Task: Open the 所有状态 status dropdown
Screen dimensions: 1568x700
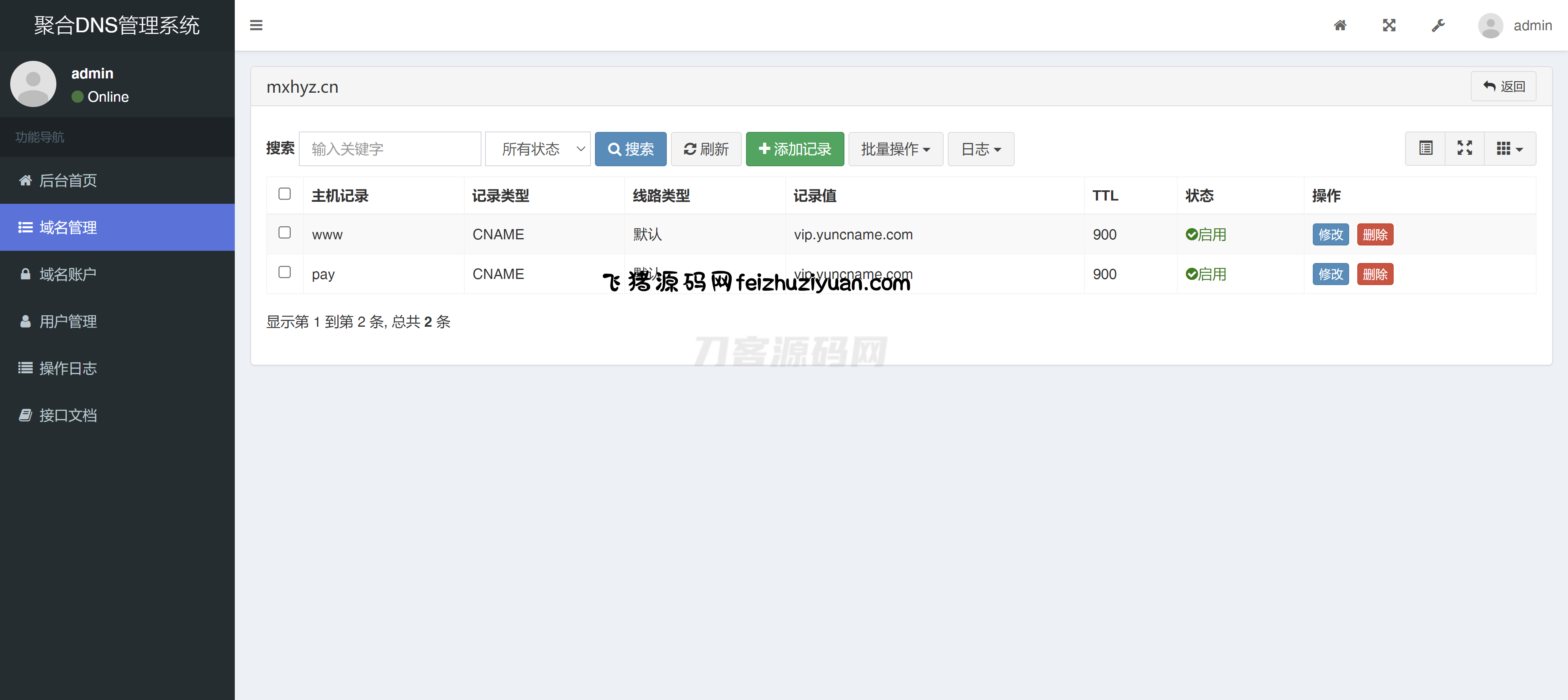Action: 538,149
